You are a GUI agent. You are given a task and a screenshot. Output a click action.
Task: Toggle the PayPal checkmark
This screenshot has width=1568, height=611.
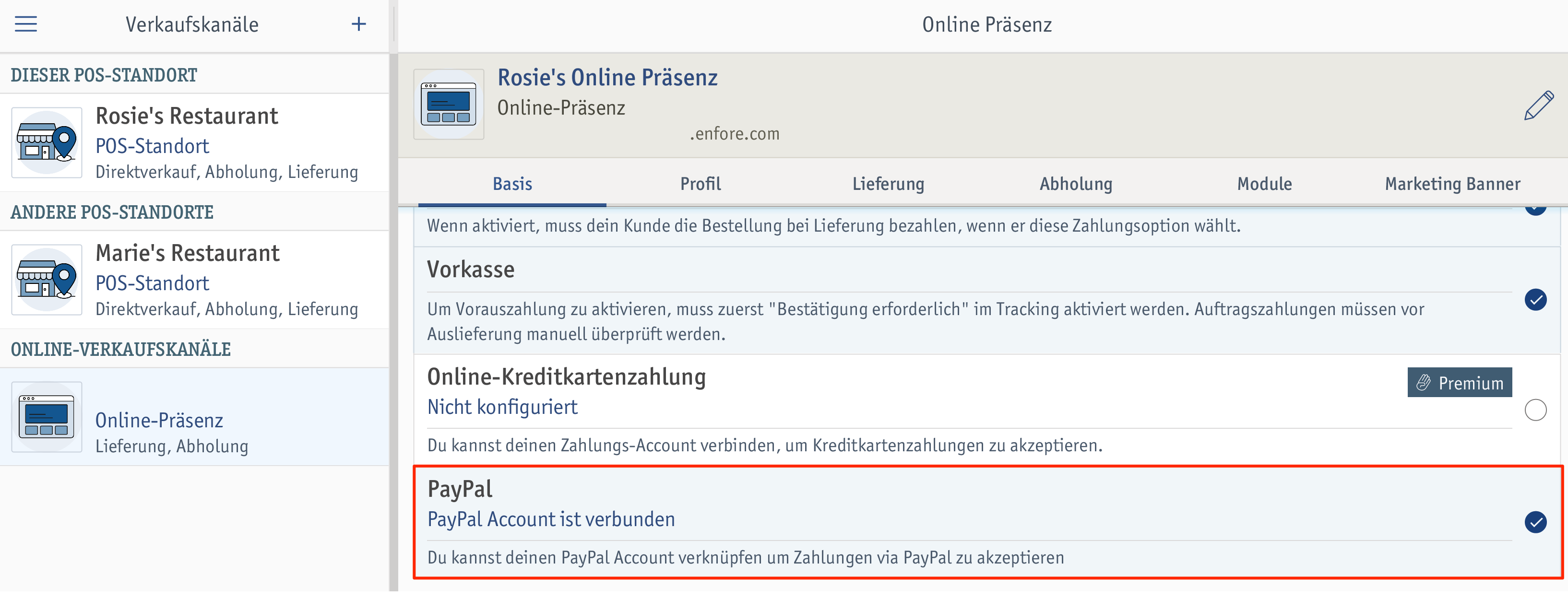(1535, 522)
